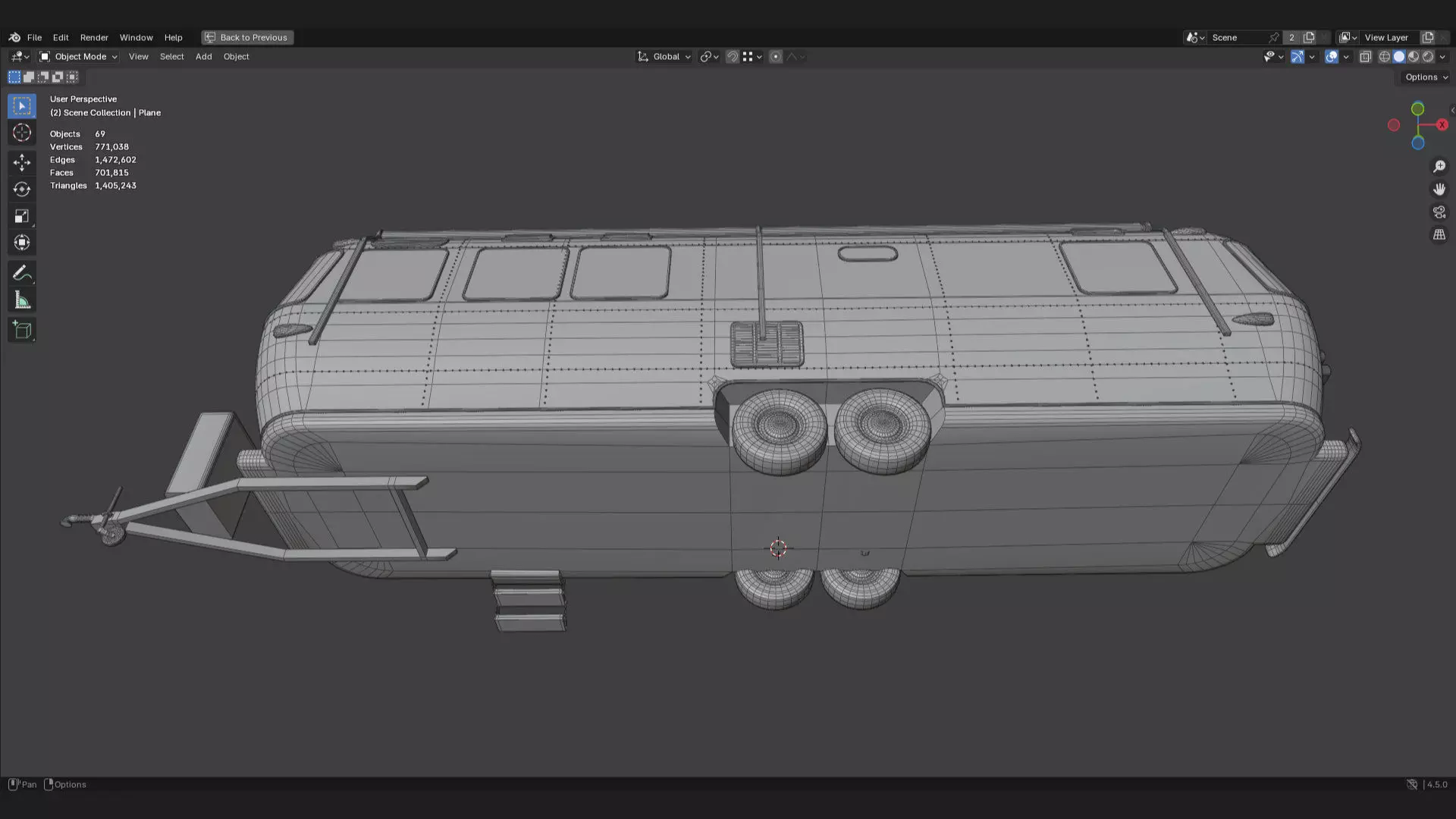Switch to material preview shading
This screenshot has width=1456, height=819.
click(1414, 57)
